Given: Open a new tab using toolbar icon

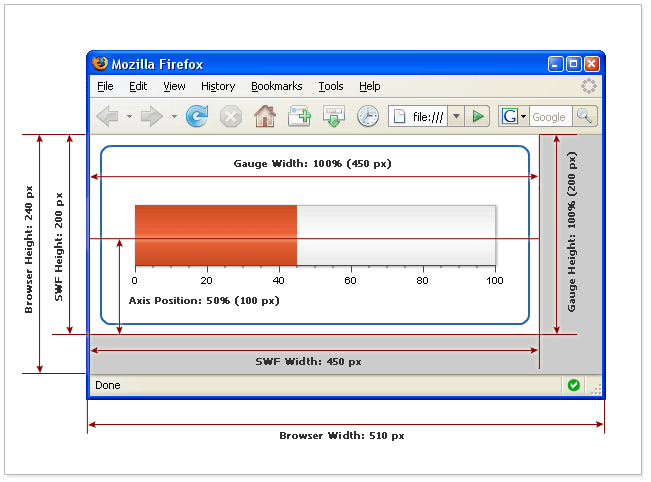Looking at the screenshot, I should pos(299,117).
